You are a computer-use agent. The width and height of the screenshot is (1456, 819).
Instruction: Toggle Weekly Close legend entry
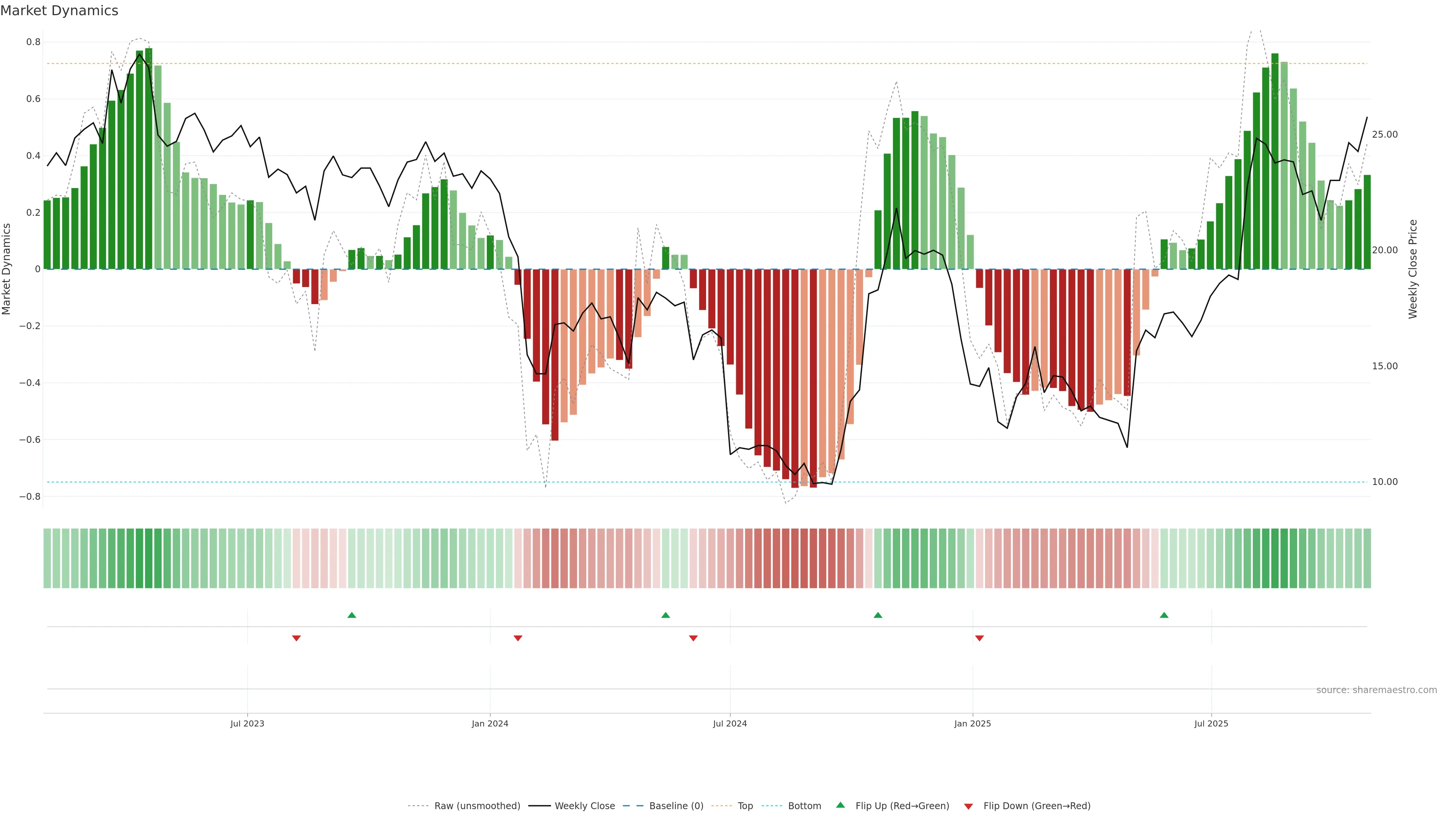[584, 806]
